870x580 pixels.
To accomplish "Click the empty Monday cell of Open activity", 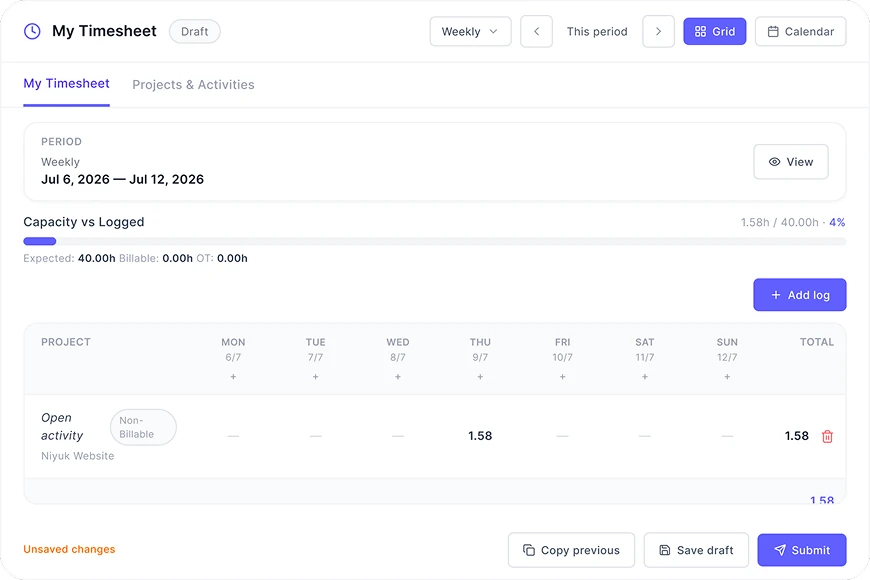I will coord(233,436).
